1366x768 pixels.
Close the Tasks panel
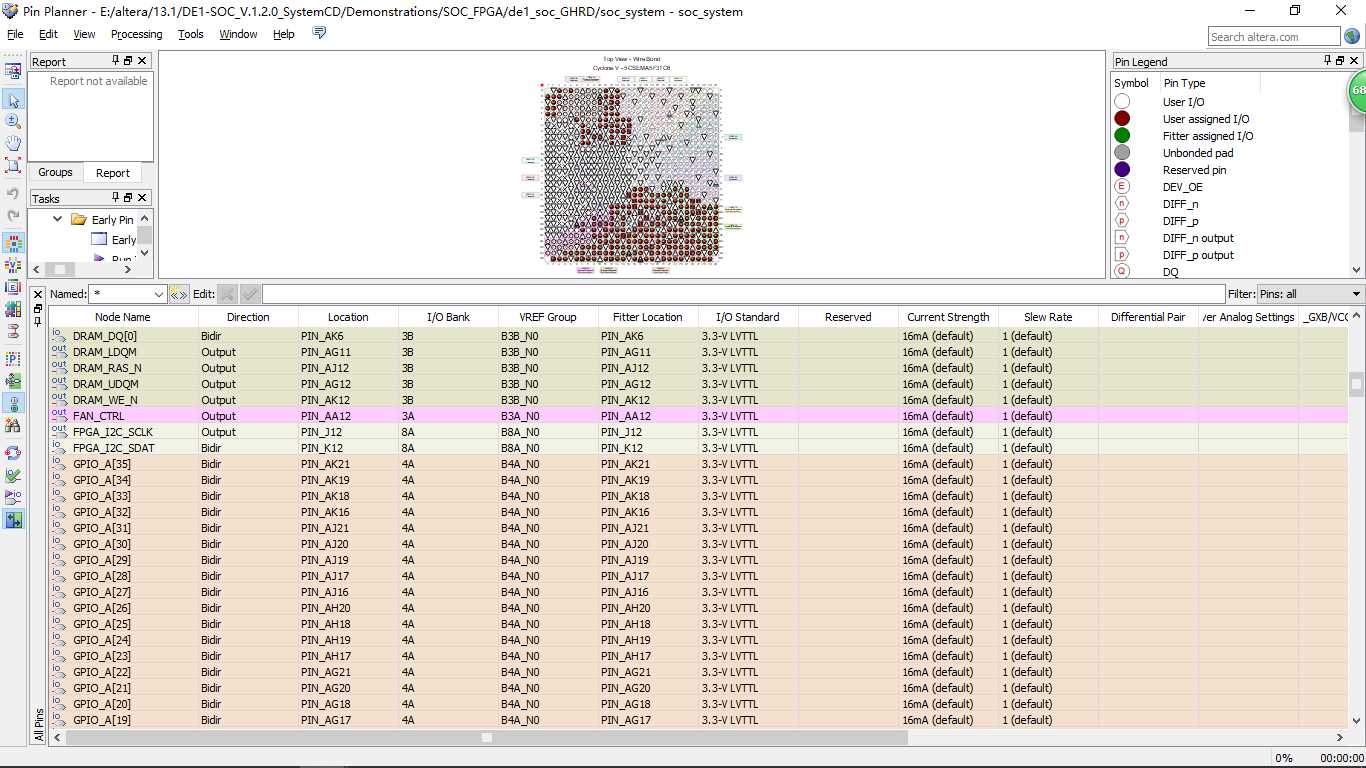coord(142,198)
